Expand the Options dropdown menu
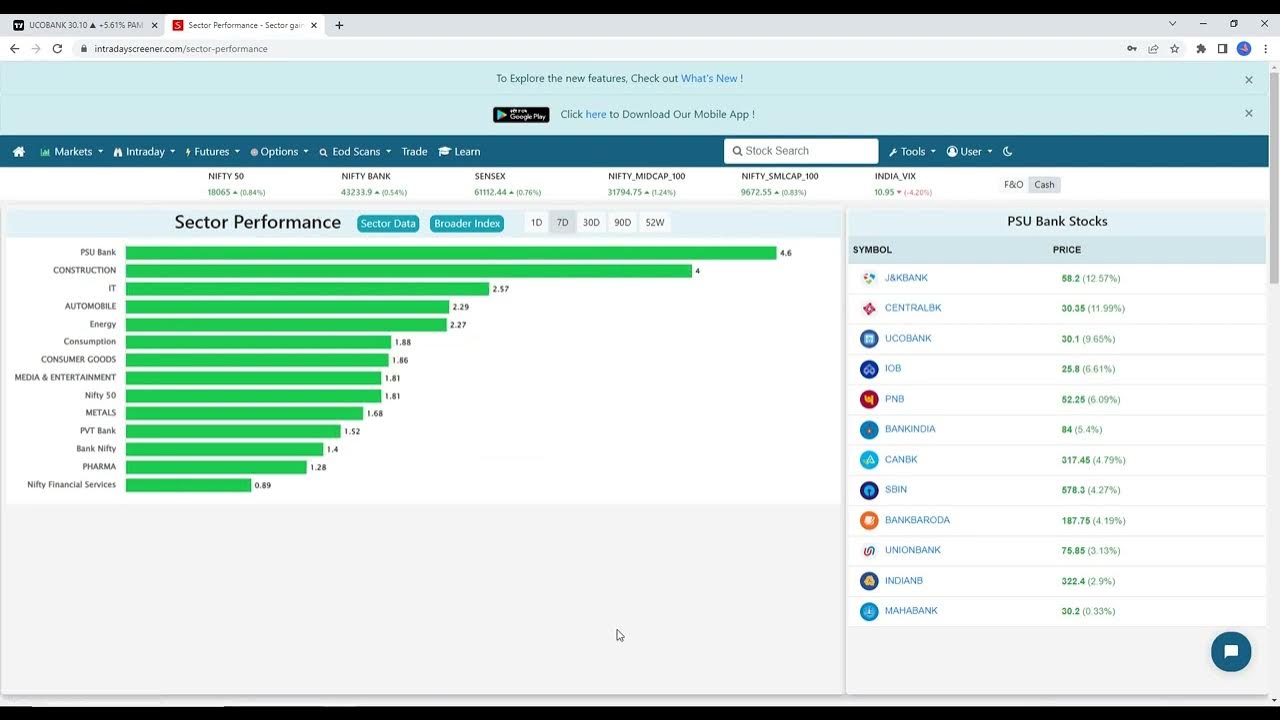 click(x=279, y=152)
